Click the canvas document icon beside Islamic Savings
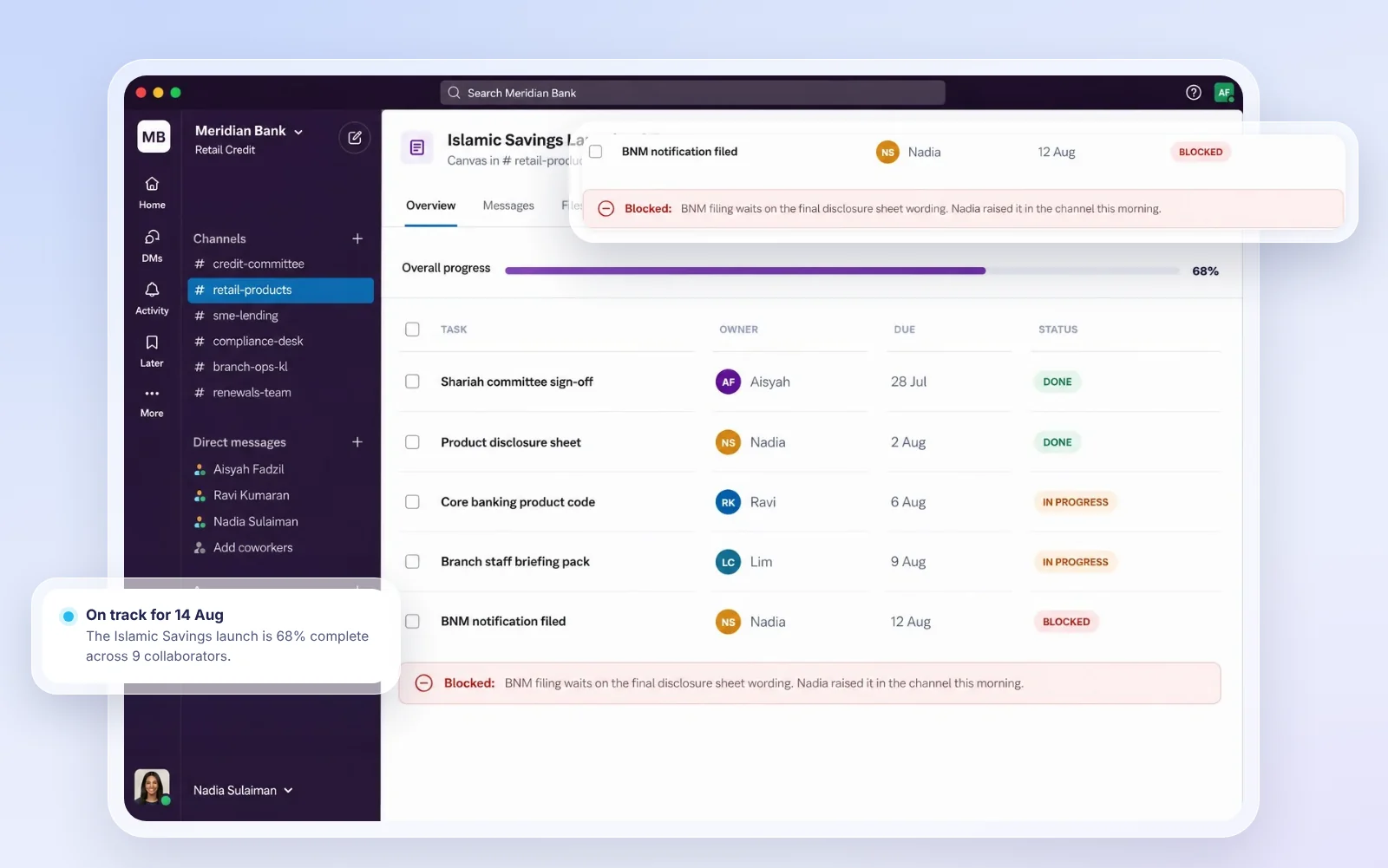This screenshot has width=1388, height=868. coord(417,147)
